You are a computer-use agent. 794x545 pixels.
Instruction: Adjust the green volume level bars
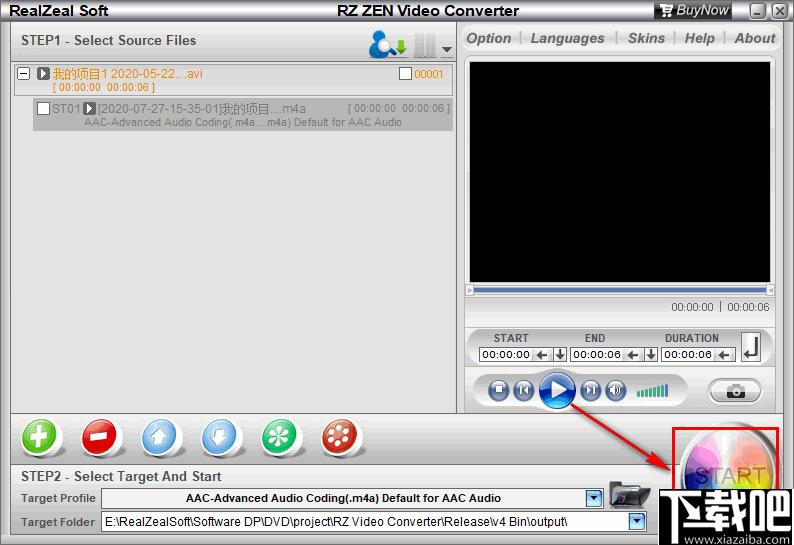652,391
